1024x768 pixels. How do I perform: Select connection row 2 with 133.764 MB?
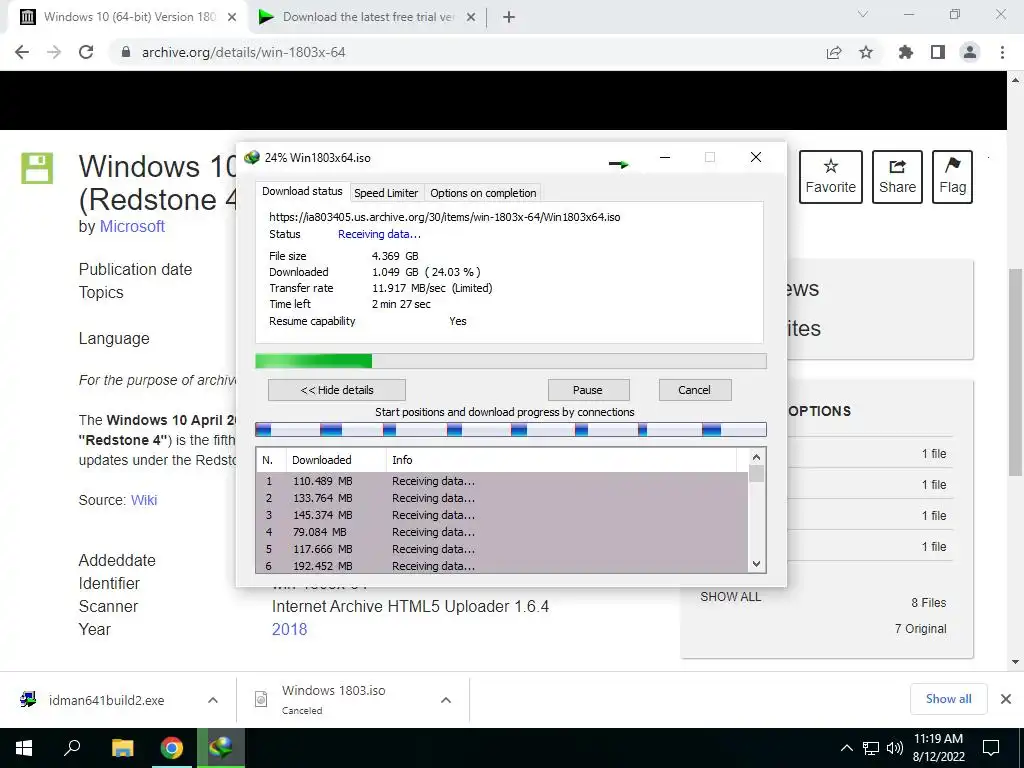tap(502, 498)
